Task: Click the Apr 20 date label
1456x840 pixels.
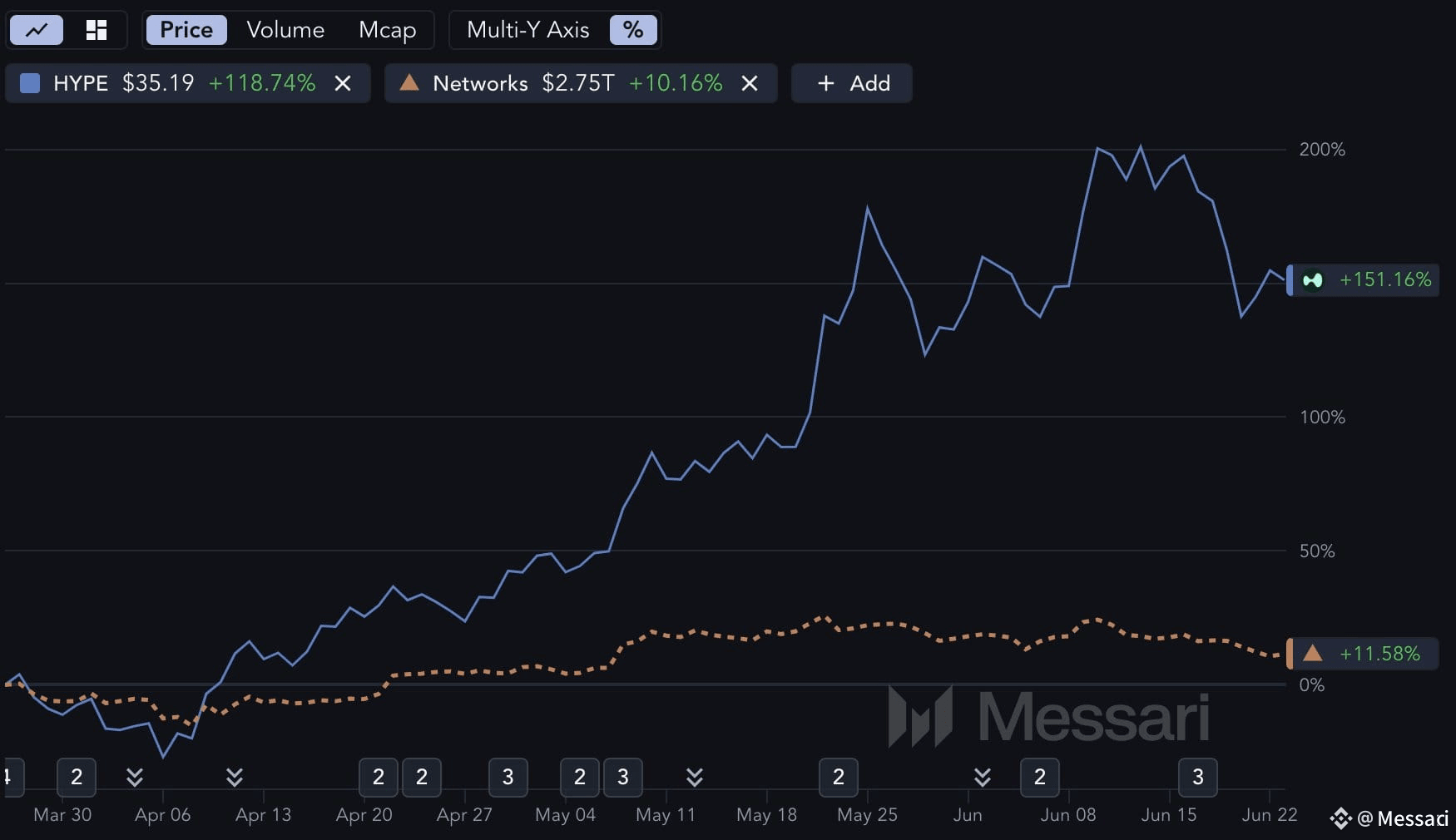Action: pyautogui.click(x=364, y=815)
